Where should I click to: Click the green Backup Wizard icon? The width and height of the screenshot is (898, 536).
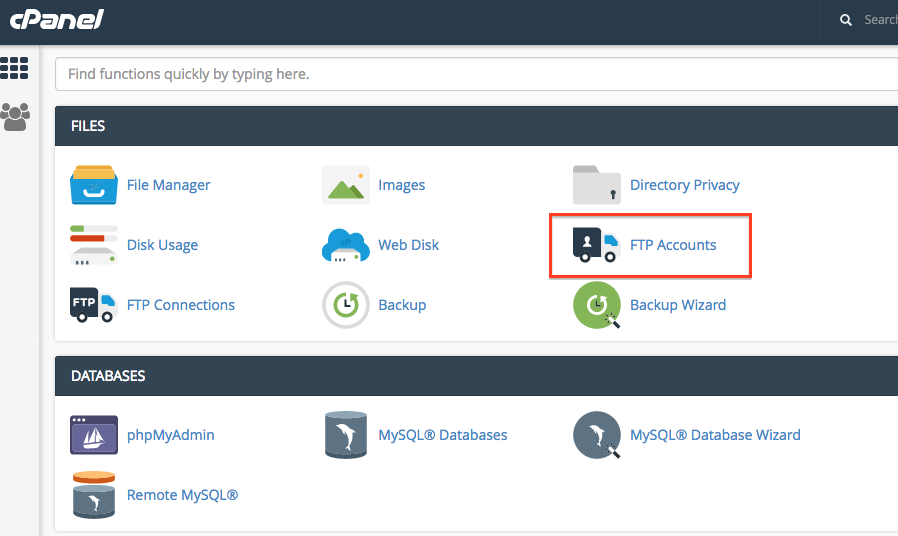[597, 305]
